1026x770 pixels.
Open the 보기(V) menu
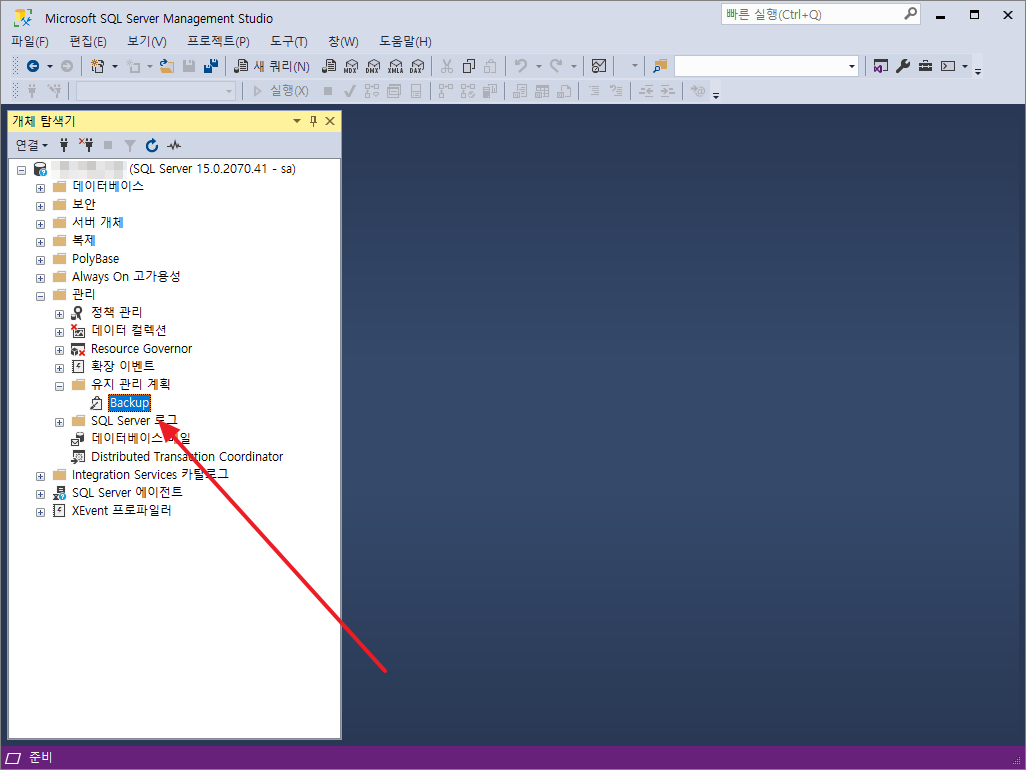coord(147,42)
